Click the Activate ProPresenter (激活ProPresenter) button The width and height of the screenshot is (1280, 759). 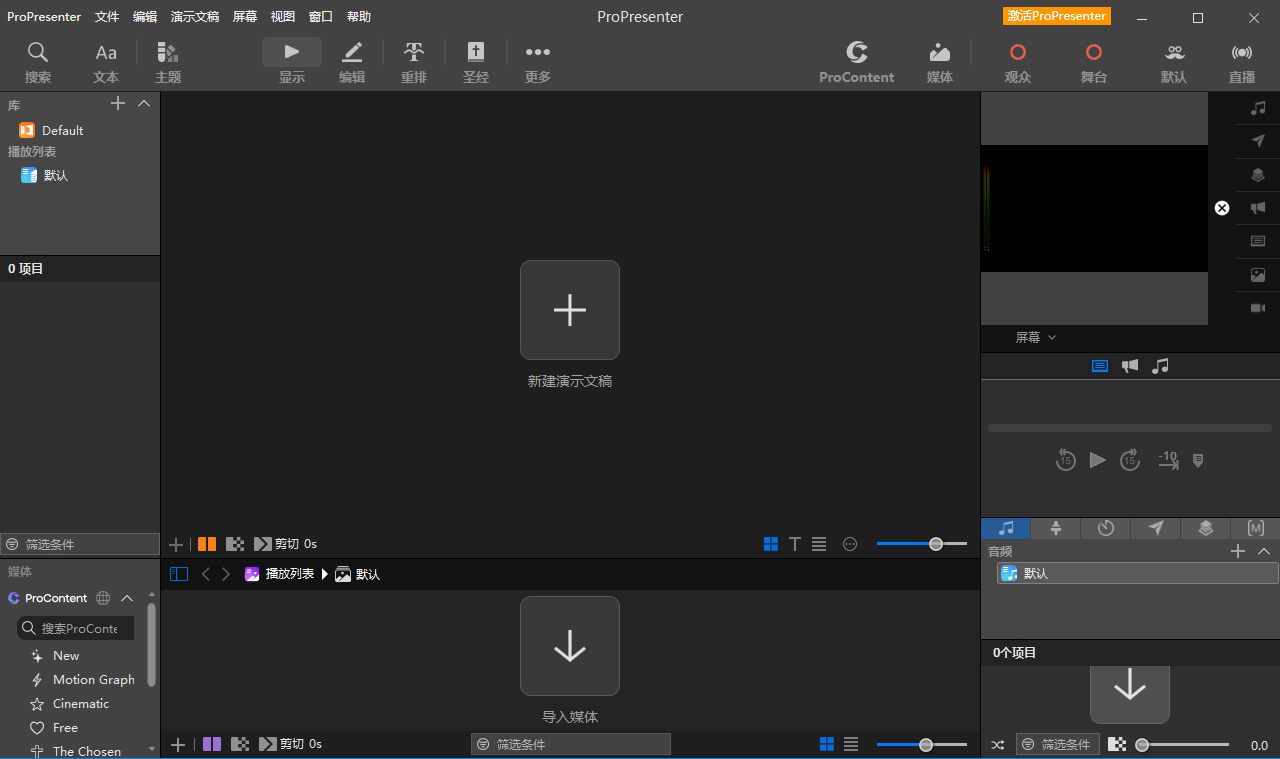coord(1056,16)
